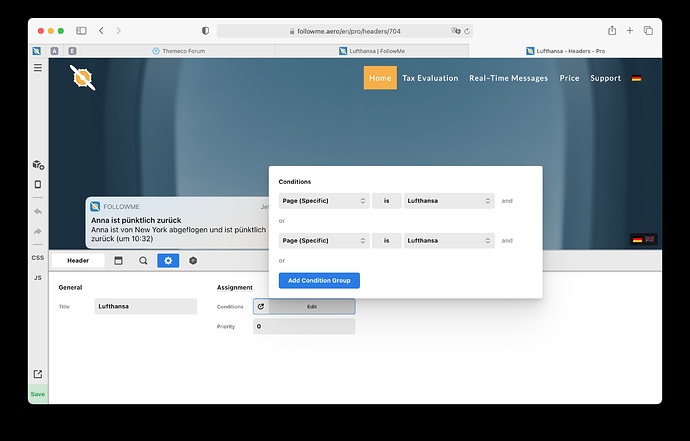The height and width of the screenshot is (441, 690).
Task: Open the hexagon components icon
Action: click(193, 261)
